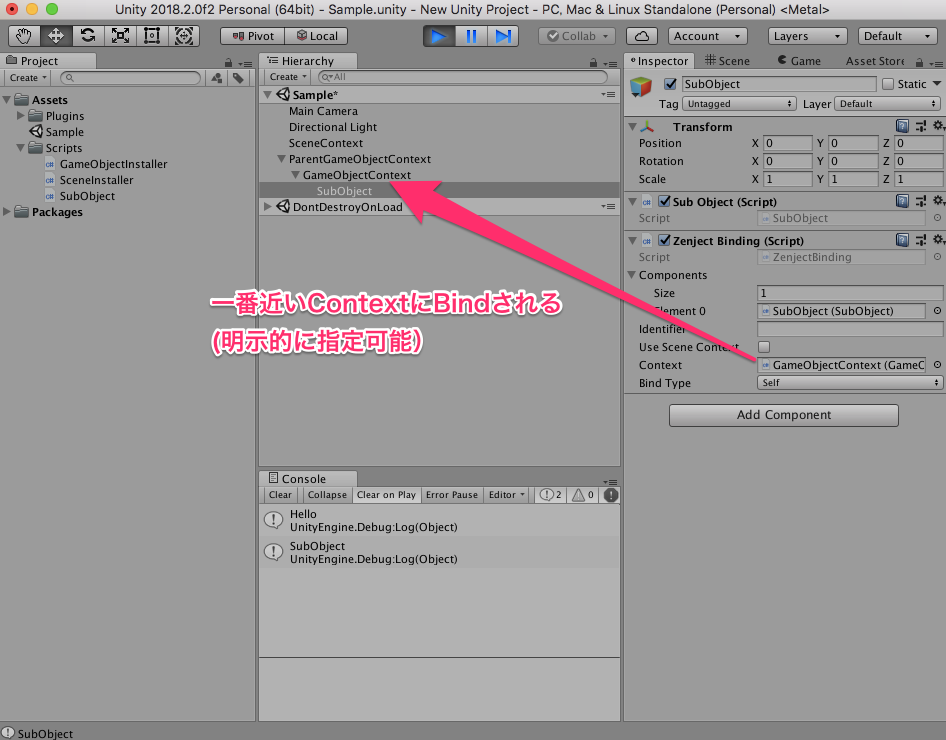Open the Account dropdown

(708, 36)
